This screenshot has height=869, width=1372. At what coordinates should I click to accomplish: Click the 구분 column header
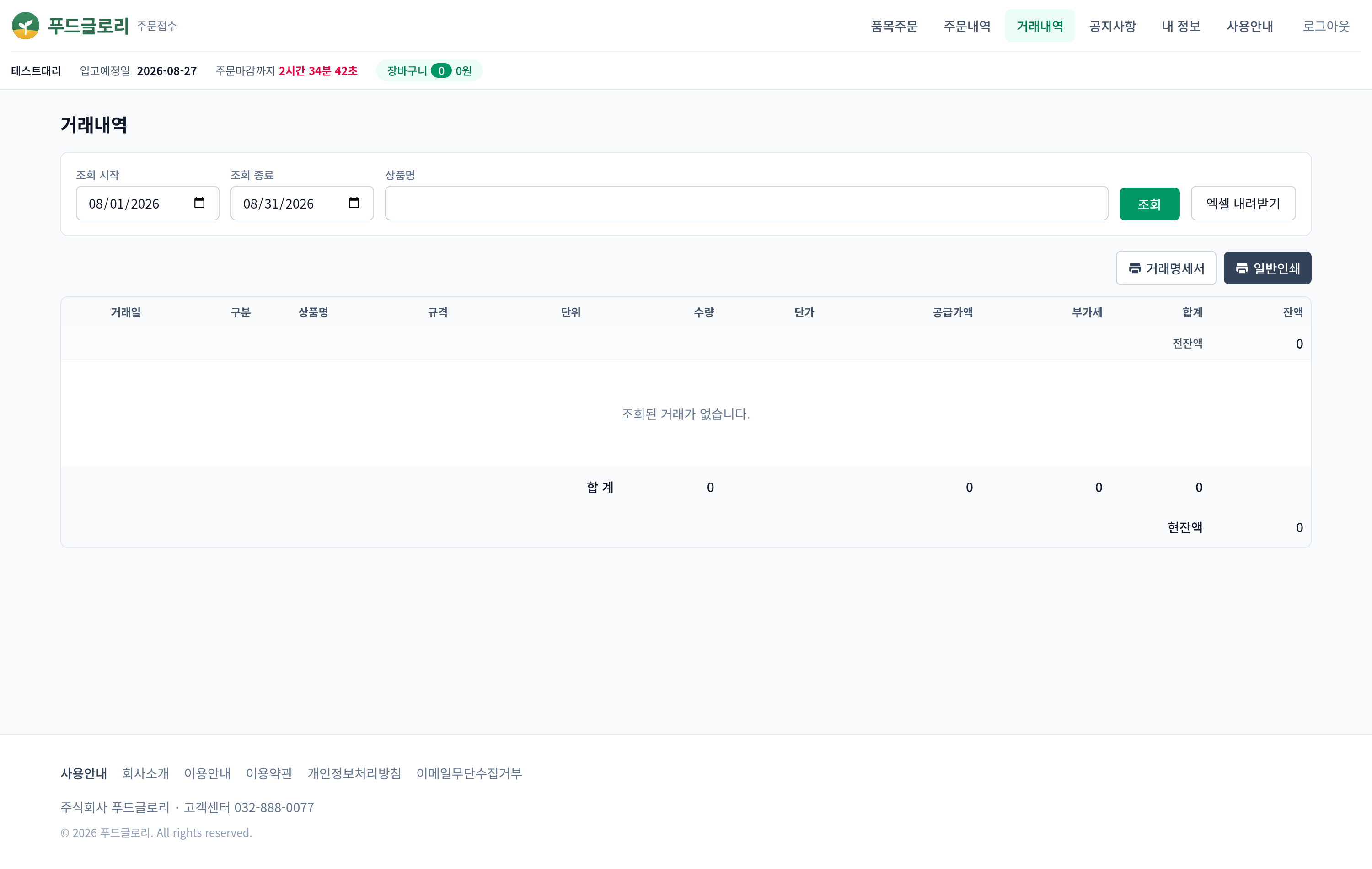pyautogui.click(x=241, y=312)
